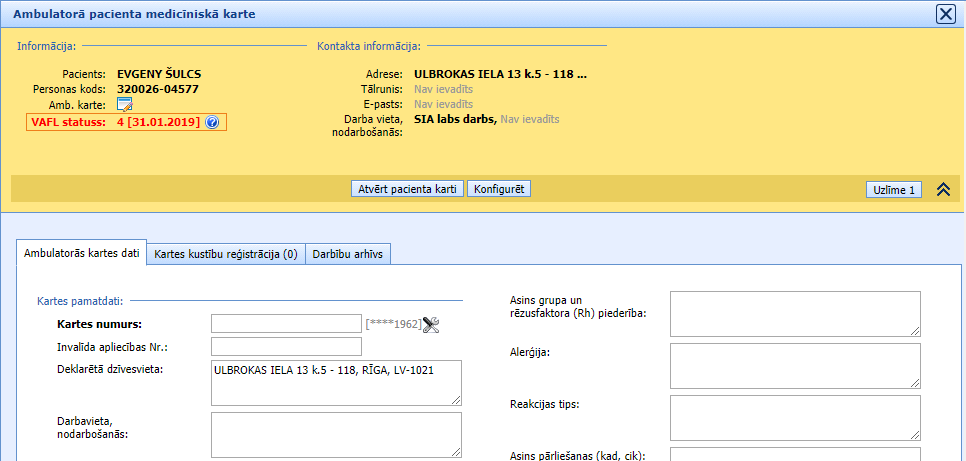Switch to Ambulatorās kartes dati tab

point(82,253)
